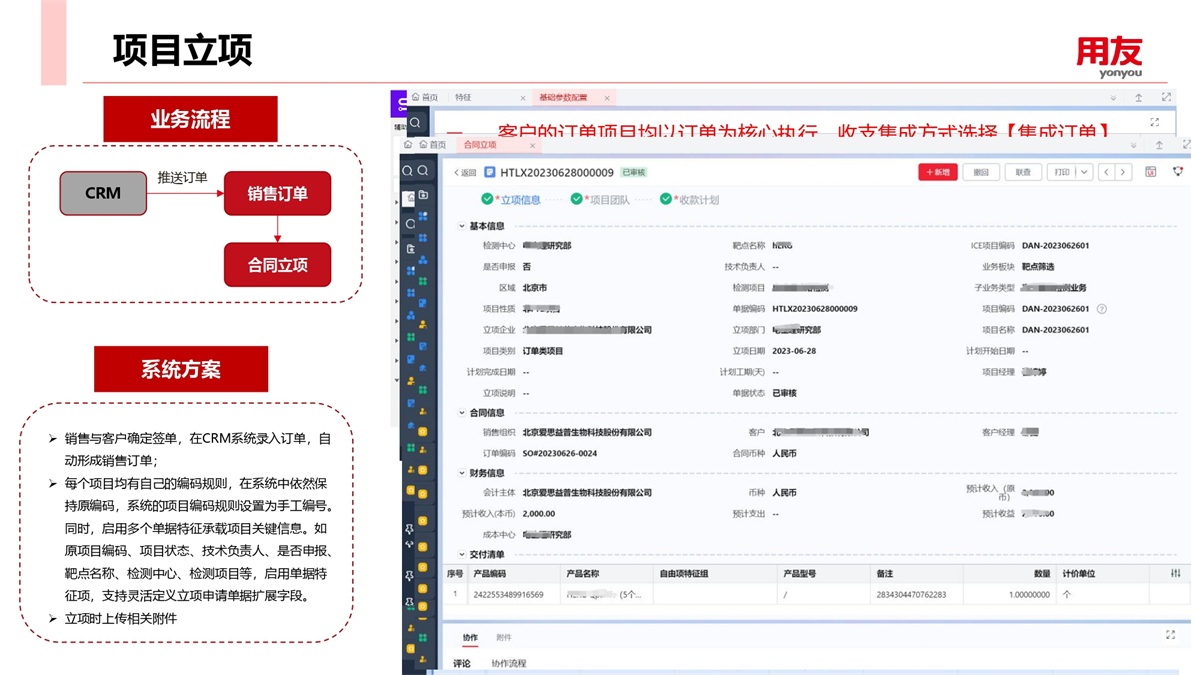Screen dimensions: 1200x675
Task: Collapse the 合同信息 section
Action: click(462, 412)
